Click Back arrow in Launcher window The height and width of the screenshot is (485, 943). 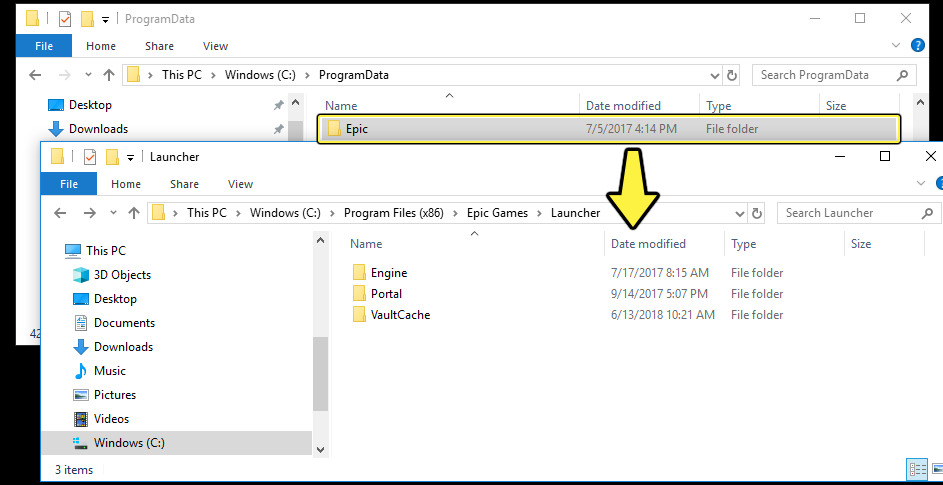coord(60,213)
